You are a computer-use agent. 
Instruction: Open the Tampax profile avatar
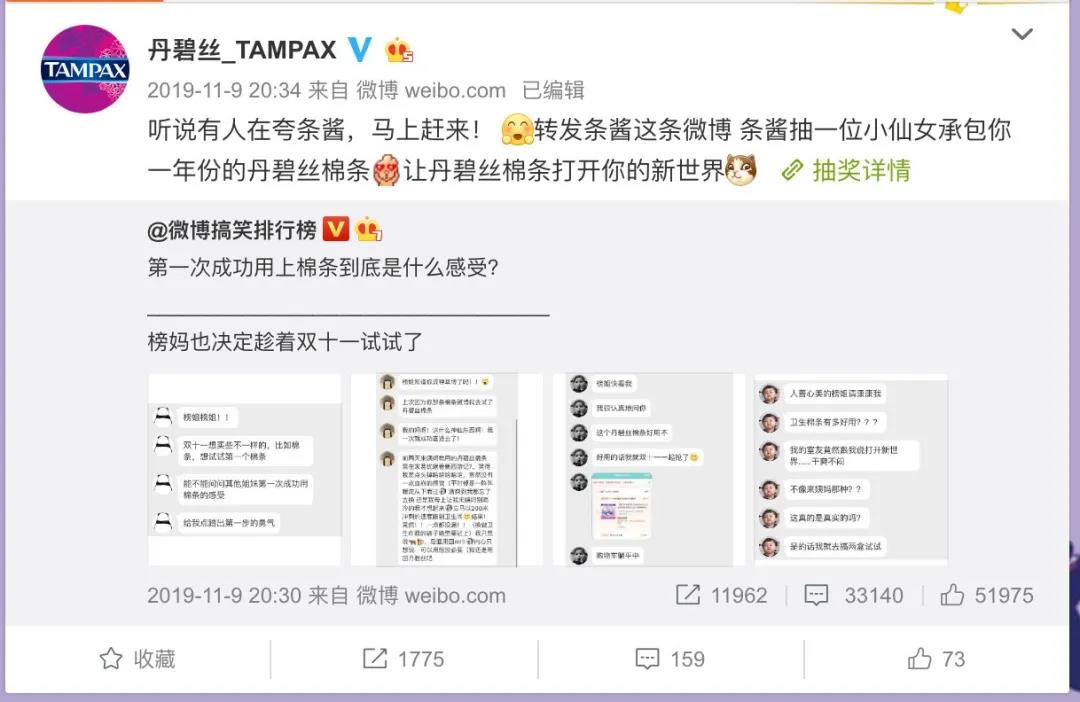85,69
